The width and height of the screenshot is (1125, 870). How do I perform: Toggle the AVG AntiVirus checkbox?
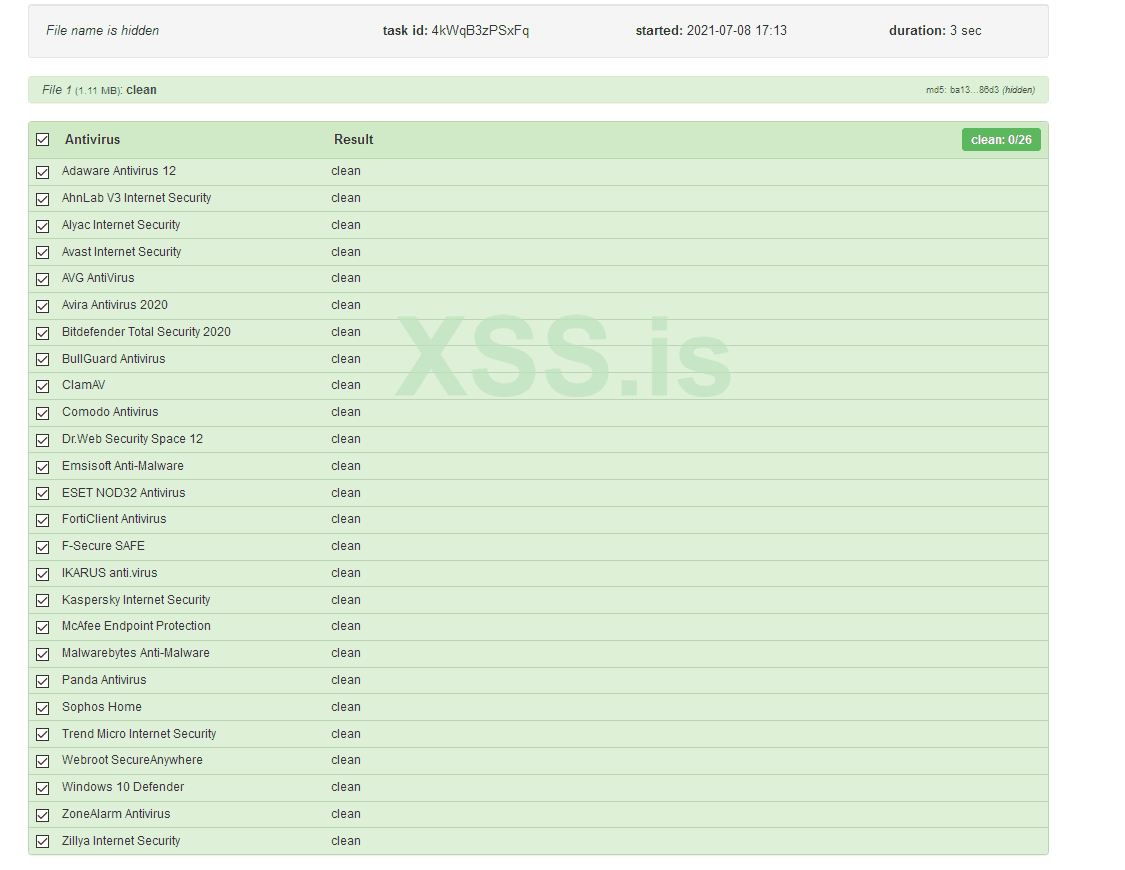coord(43,280)
